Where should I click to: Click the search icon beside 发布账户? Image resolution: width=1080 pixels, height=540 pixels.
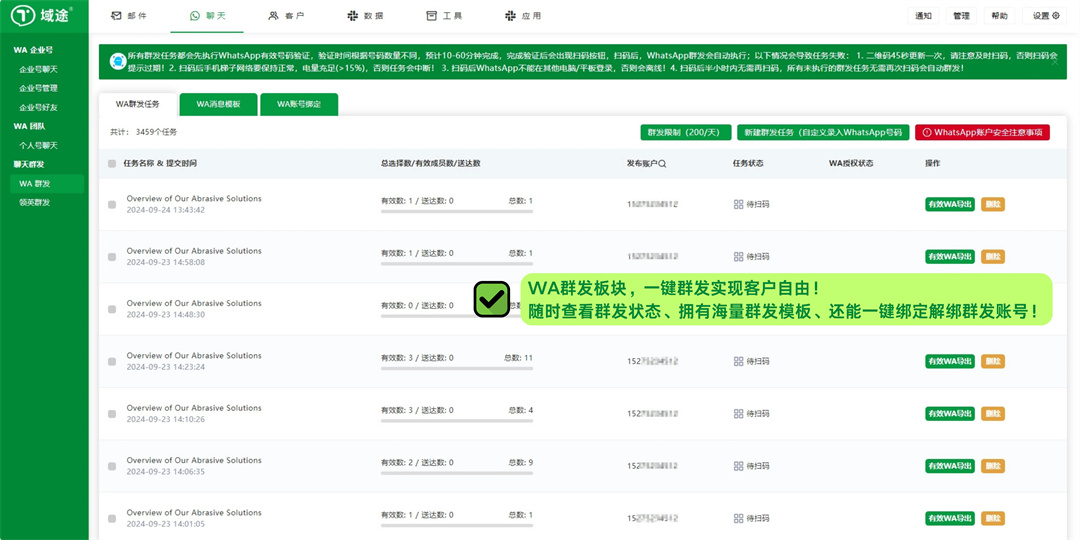point(663,164)
